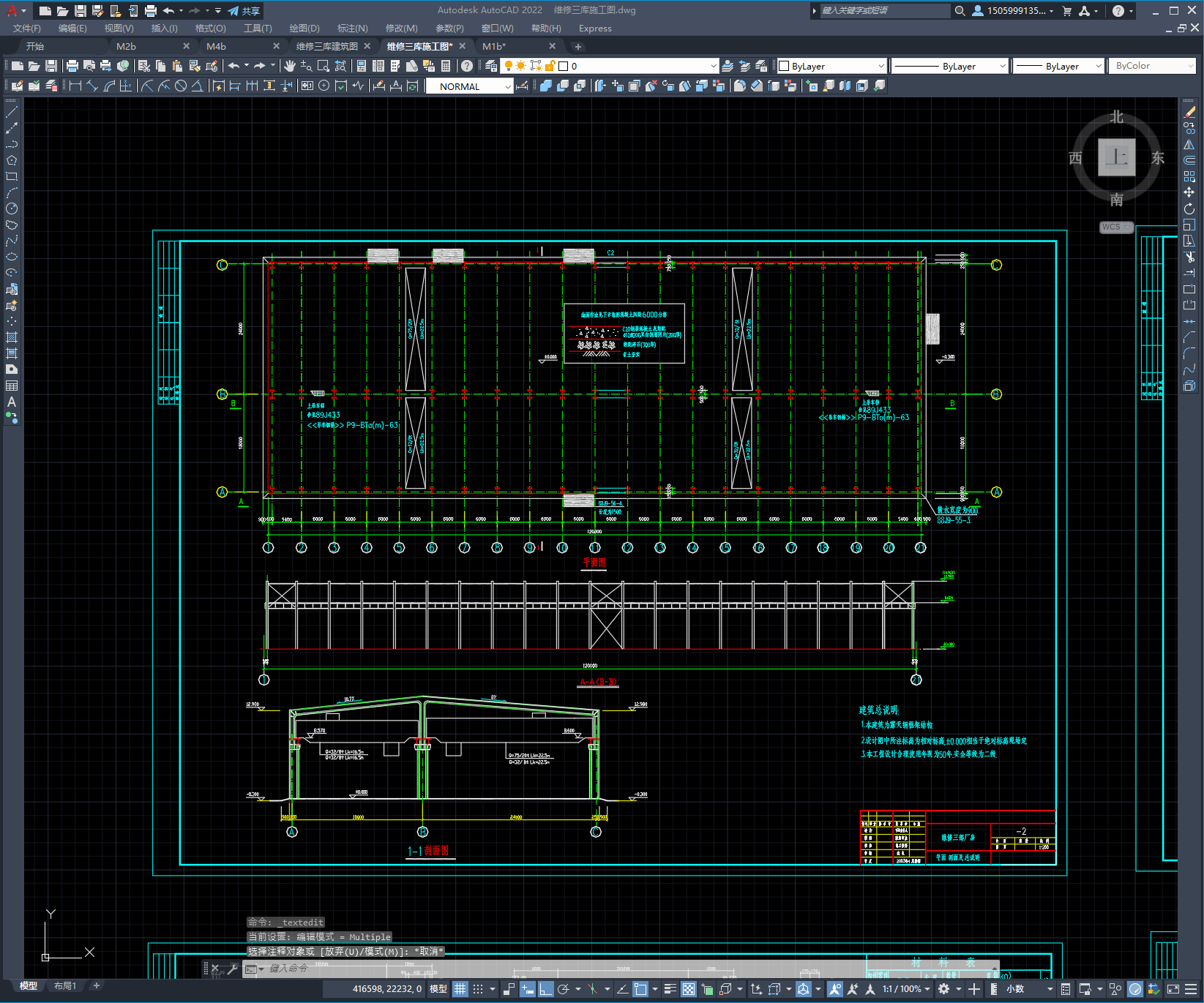1204x1003 pixels.
Task: Select the Multiline Text tool (A)
Action: pyautogui.click(x=12, y=402)
